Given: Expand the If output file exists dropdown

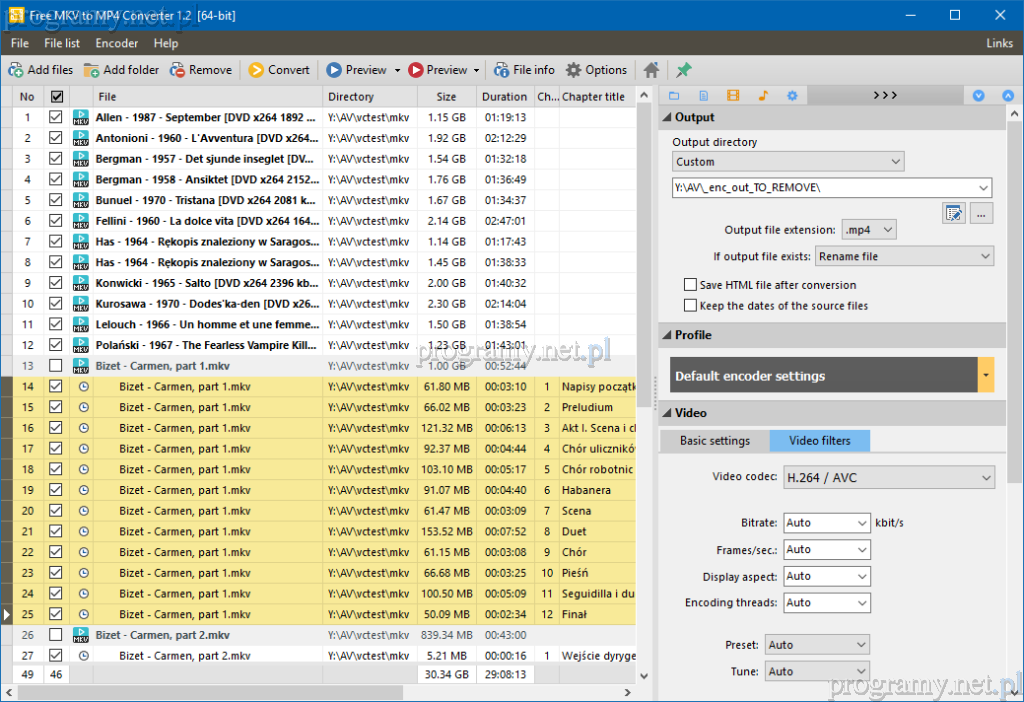Looking at the screenshot, I should (904, 257).
